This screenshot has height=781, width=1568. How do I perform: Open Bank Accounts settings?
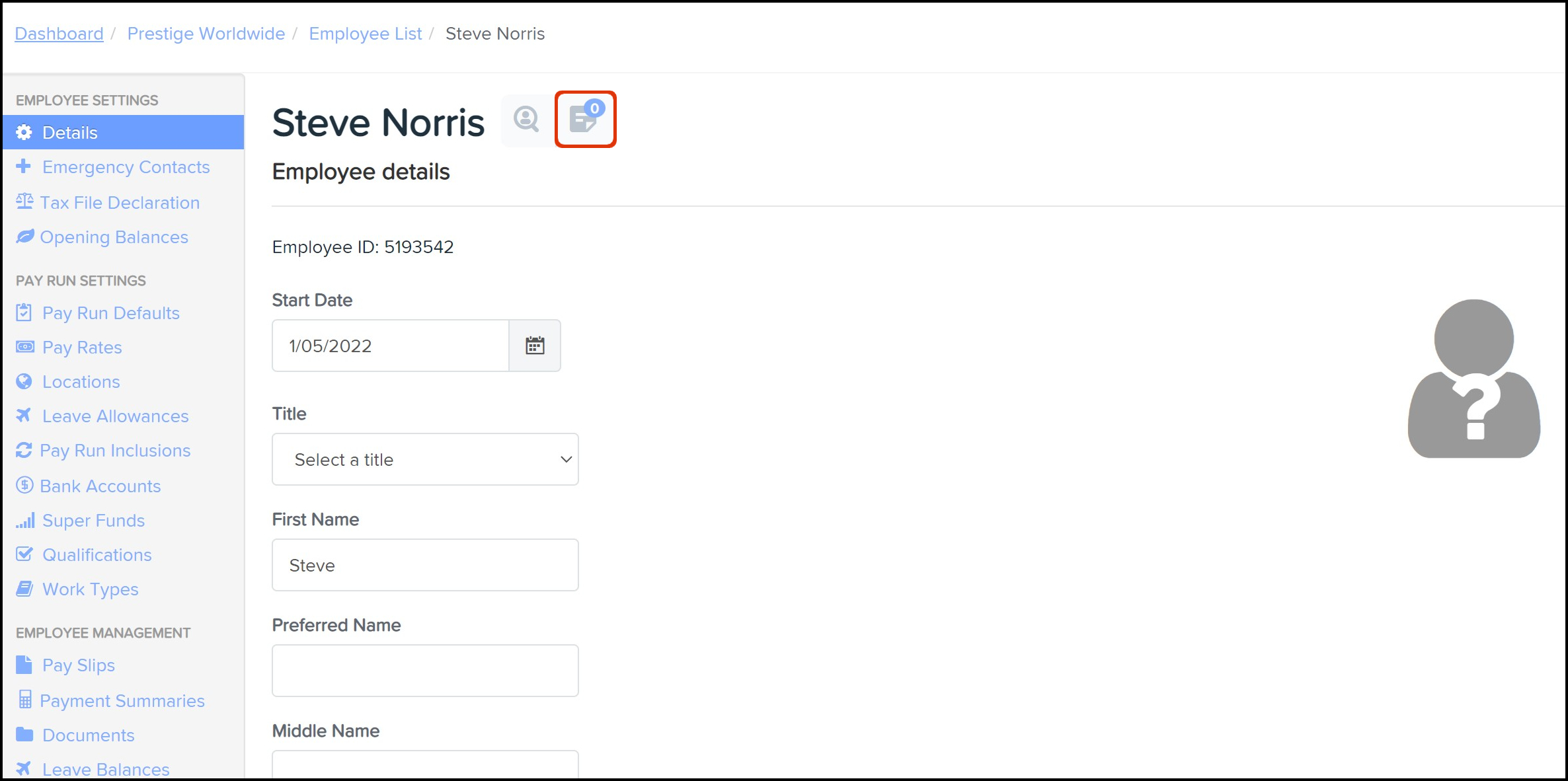100,486
